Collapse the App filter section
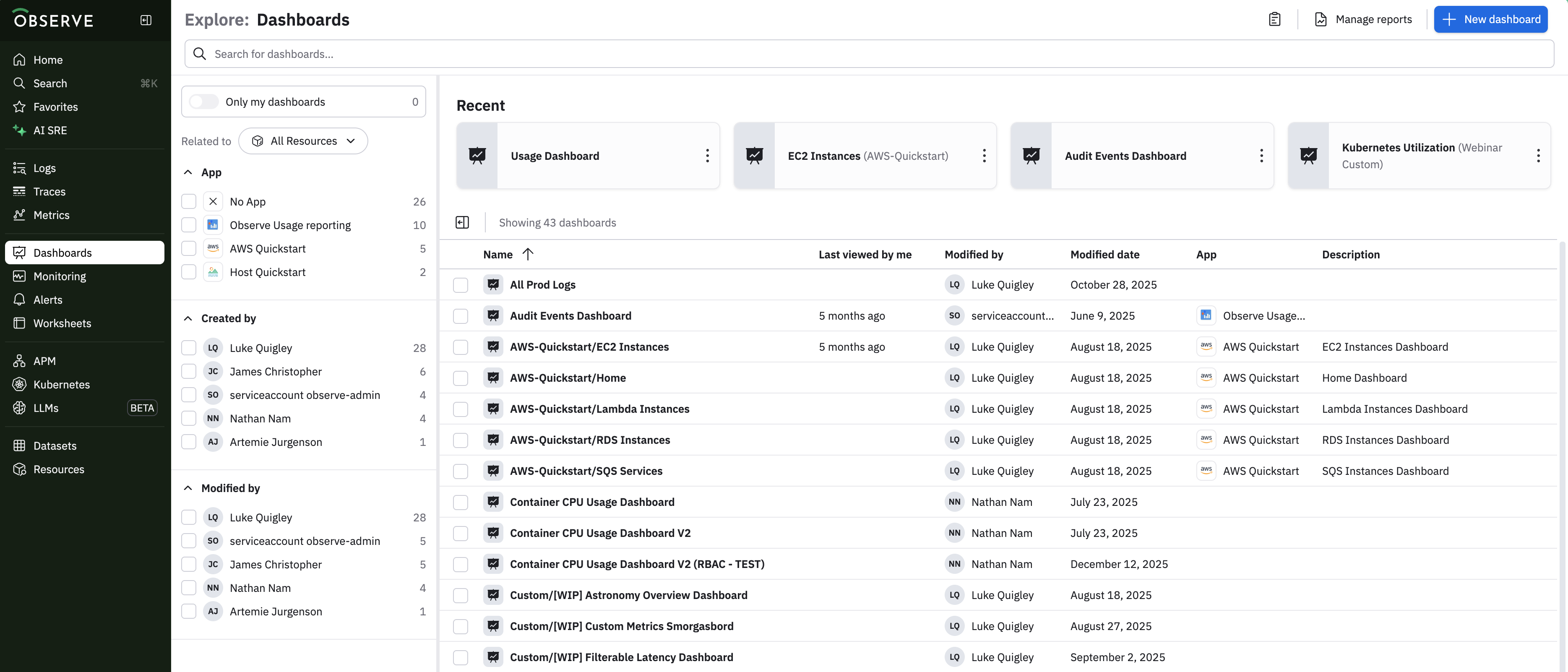 coord(188,172)
